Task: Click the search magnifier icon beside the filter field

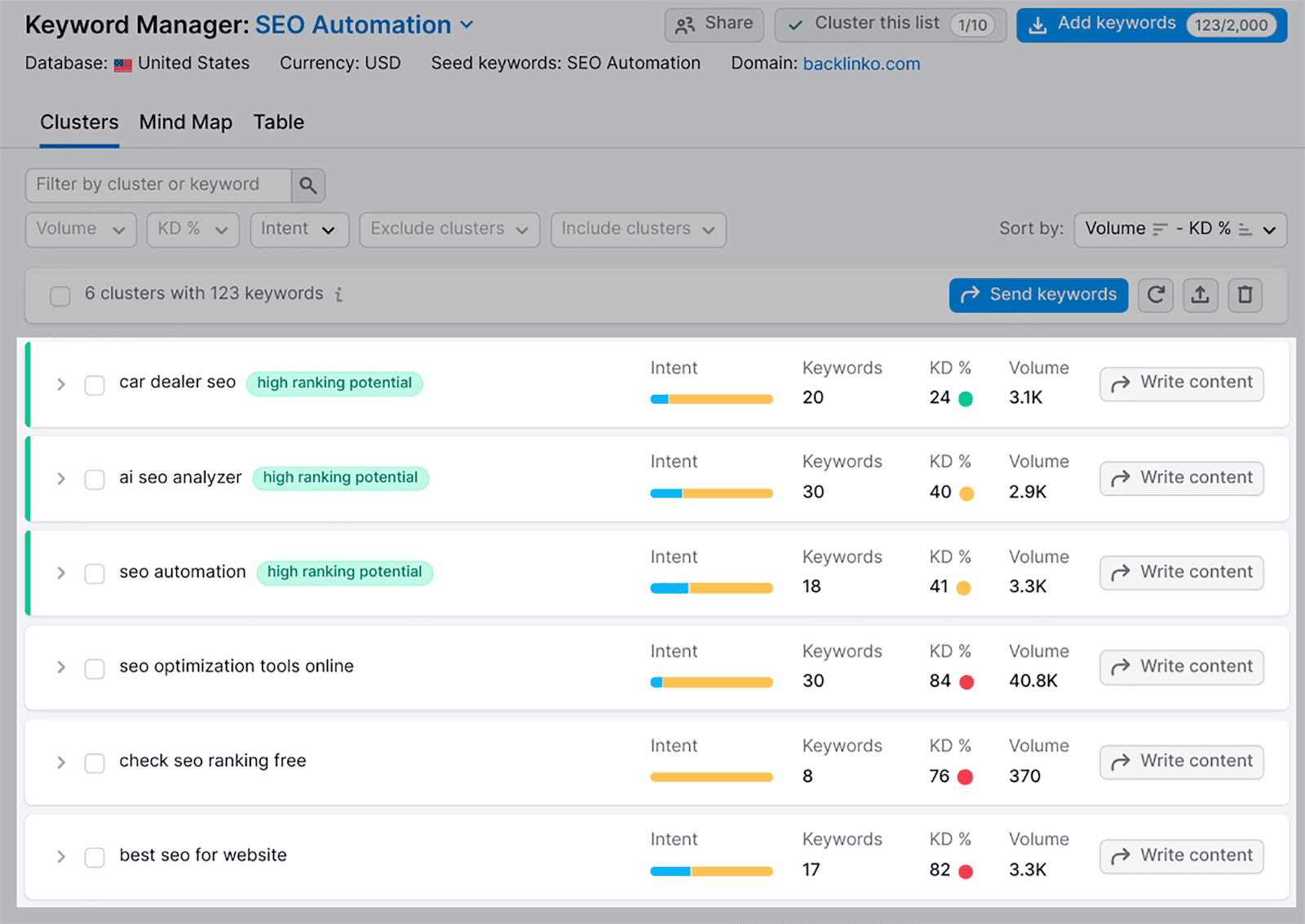Action: (x=307, y=185)
